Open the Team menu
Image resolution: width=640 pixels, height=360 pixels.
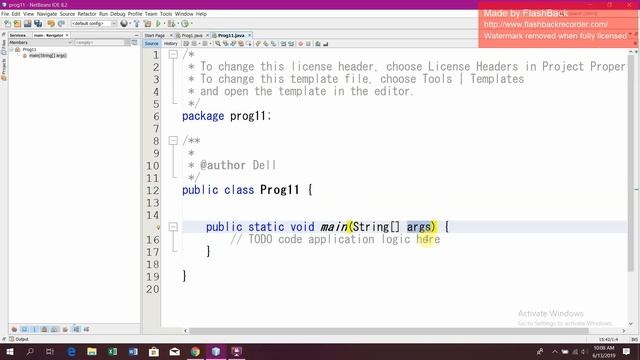point(151,14)
